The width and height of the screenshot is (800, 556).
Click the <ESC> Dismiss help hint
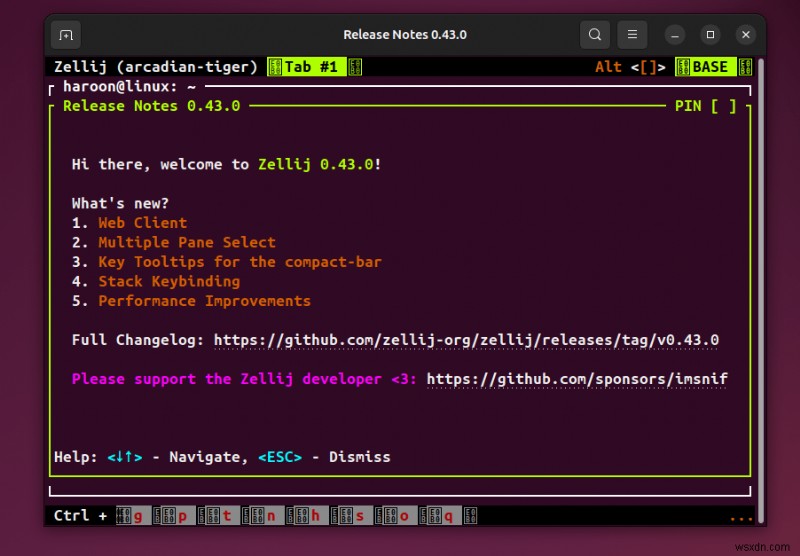tap(324, 457)
